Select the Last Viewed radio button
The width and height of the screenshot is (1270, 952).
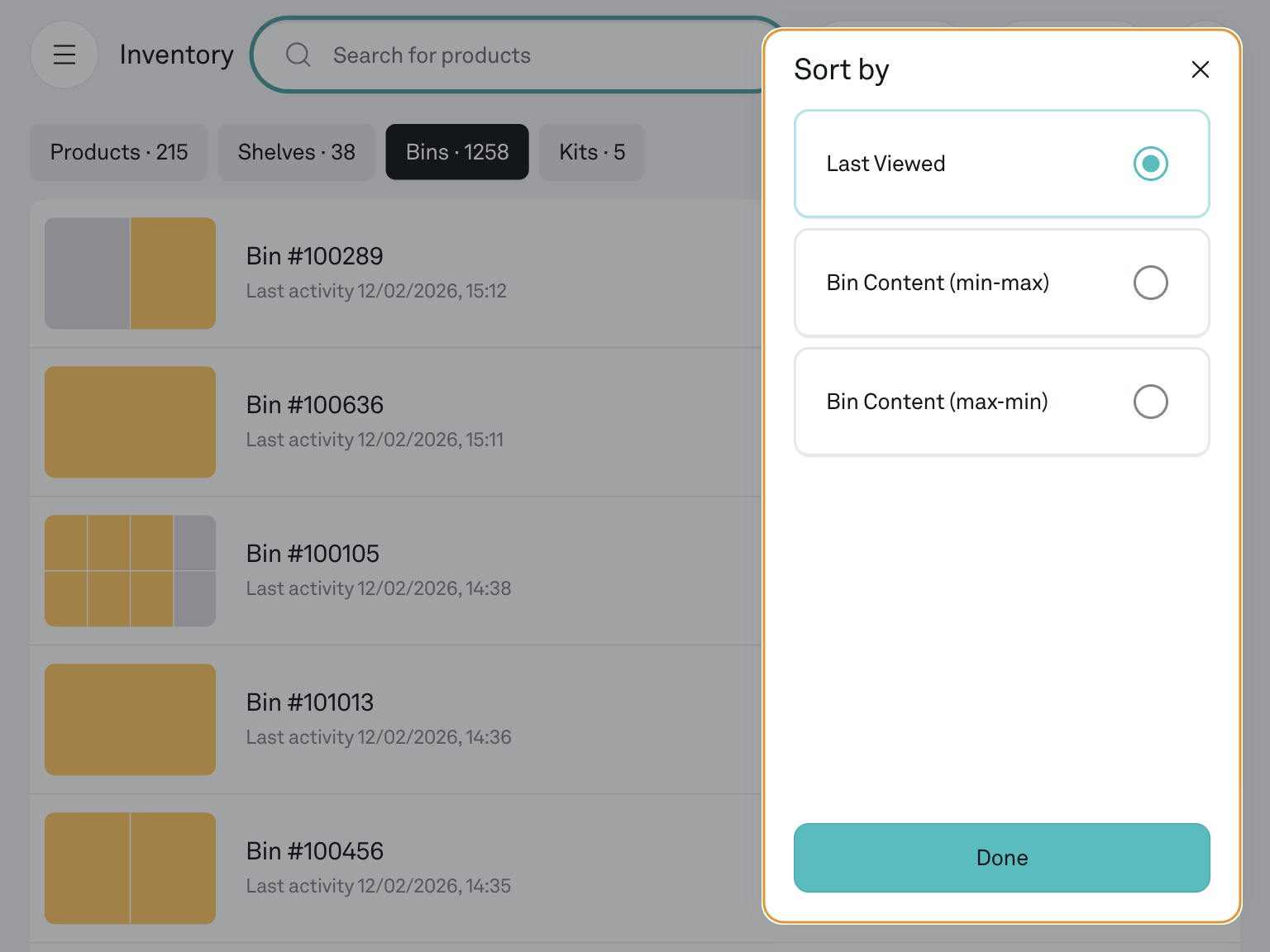(1150, 164)
